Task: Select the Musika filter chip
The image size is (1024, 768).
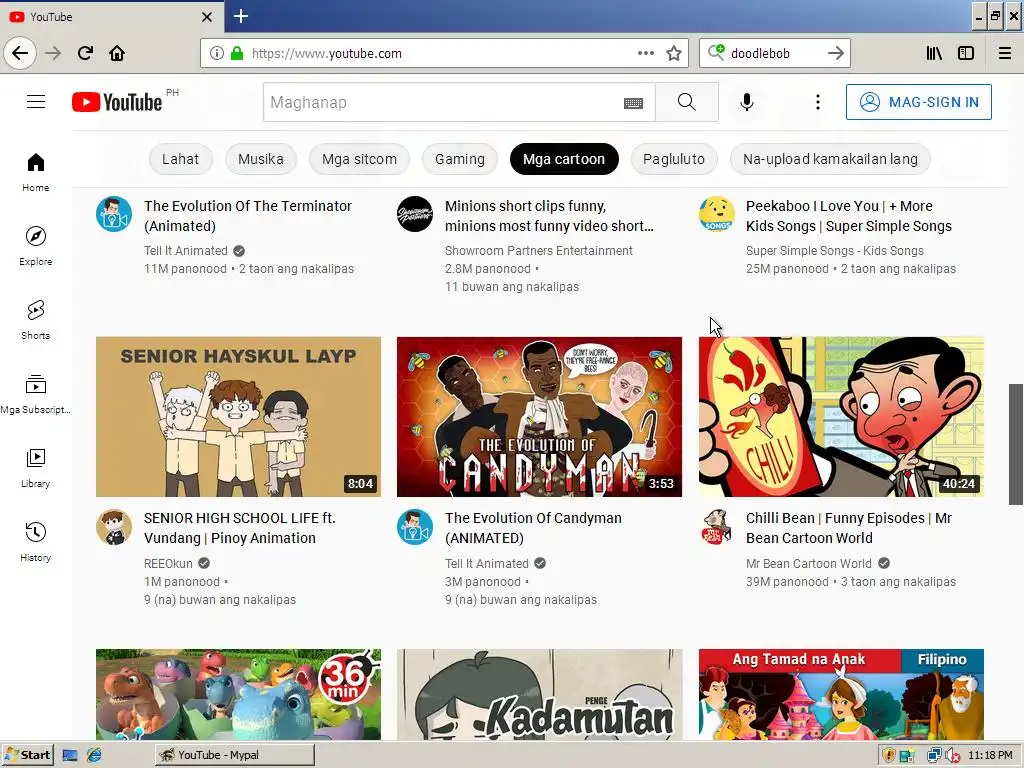Action: click(261, 159)
